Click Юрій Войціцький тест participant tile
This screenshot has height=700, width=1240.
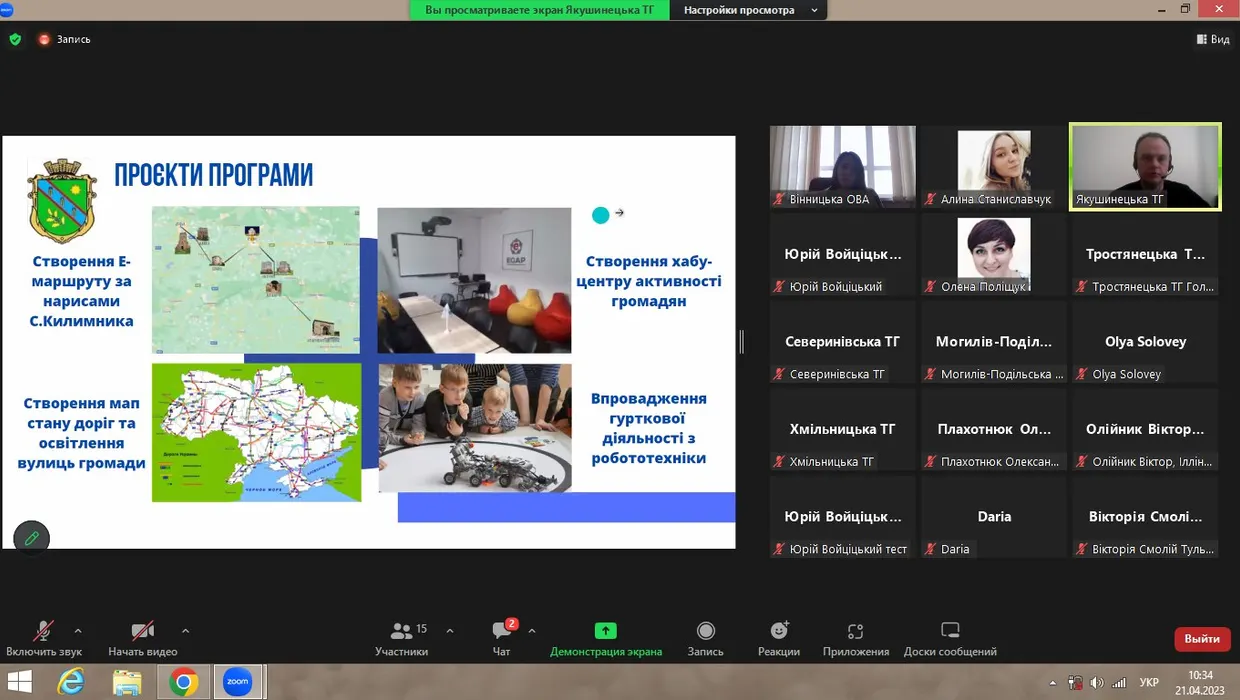(842, 517)
